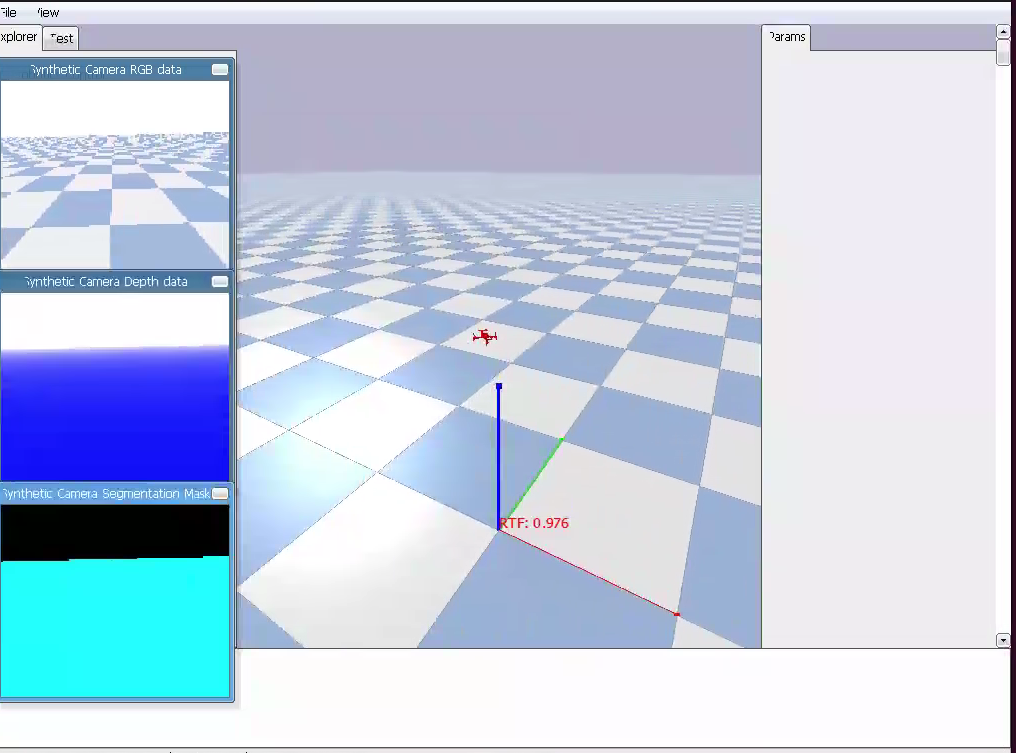Image resolution: width=1016 pixels, height=753 pixels.
Task: Collapse the Synthetic Camera Segmentation Mask window
Action: click(220, 494)
